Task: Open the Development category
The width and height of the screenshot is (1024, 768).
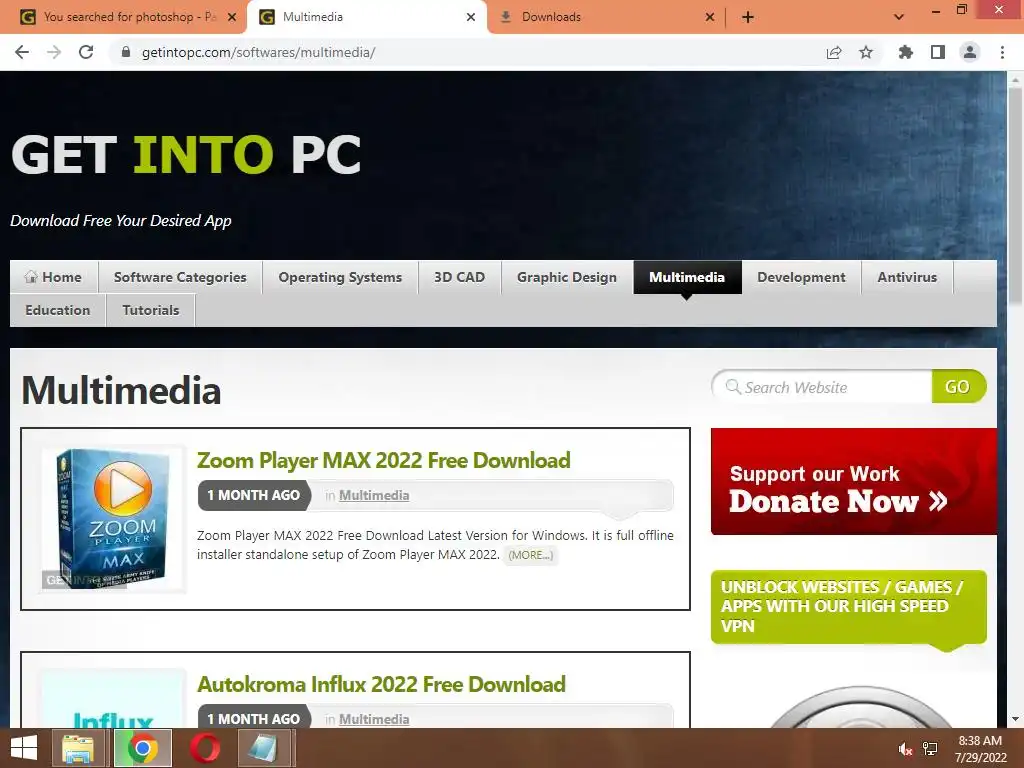Action: 801,277
